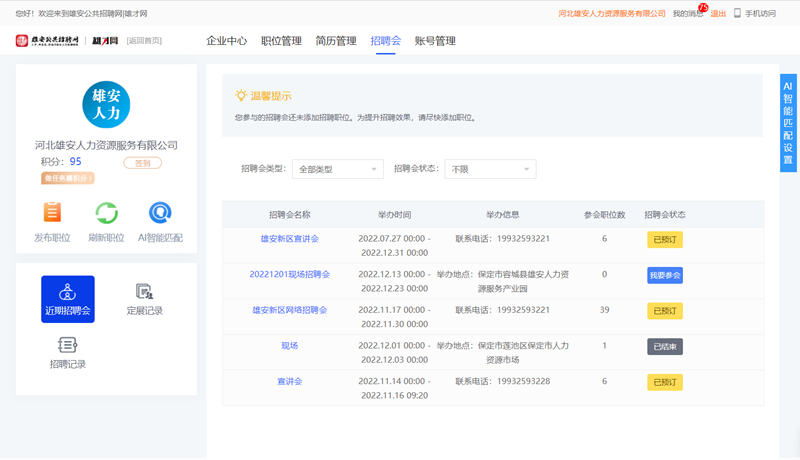
Task: Open the 简历管理 tab
Action: (335, 41)
